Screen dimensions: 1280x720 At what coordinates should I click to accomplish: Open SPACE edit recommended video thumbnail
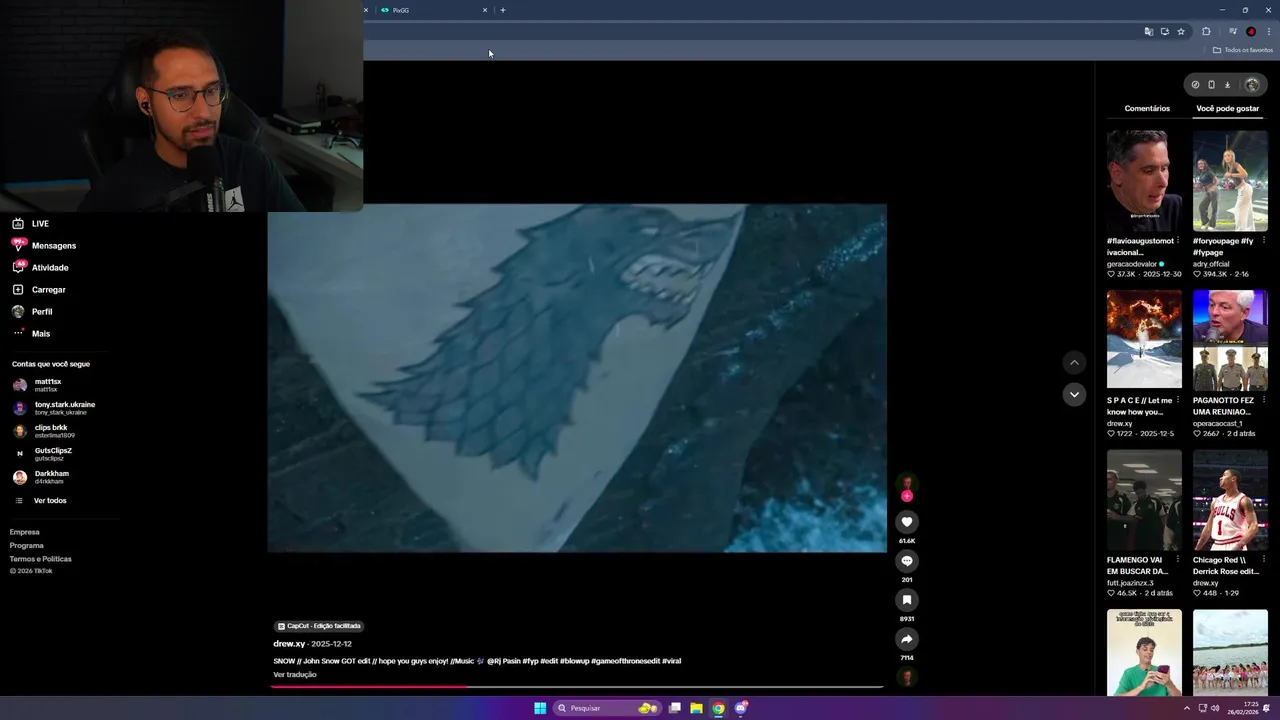(x=1144, y=339)
